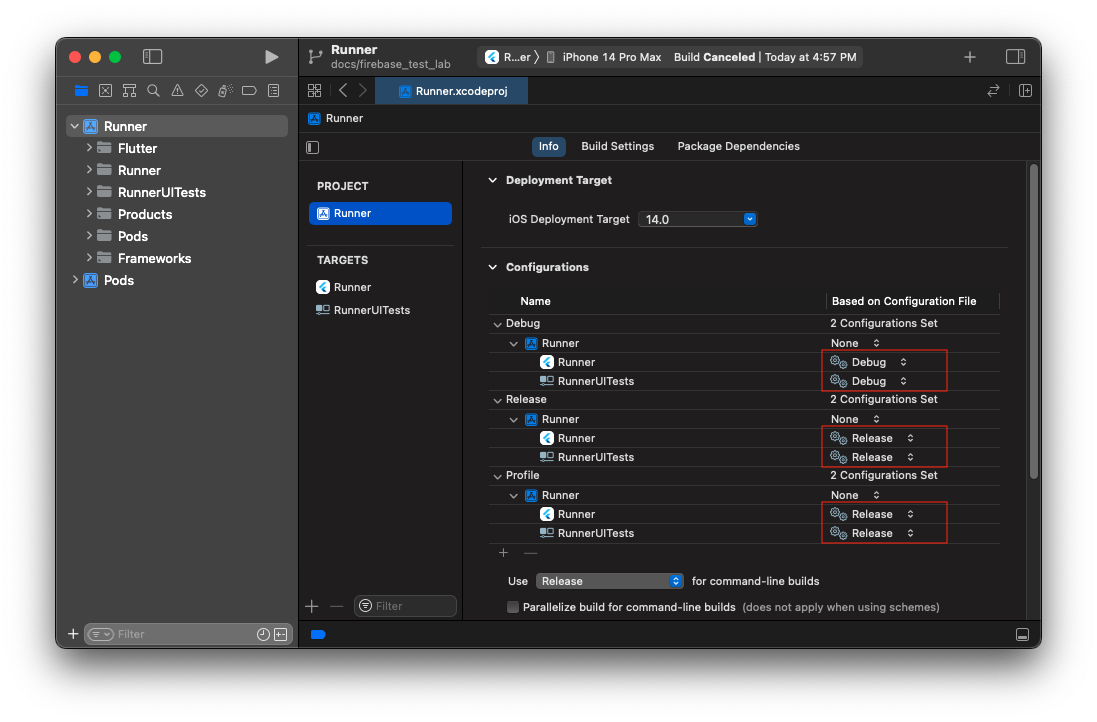
Task: Click Runner in the jump bar
Action: pos(336,118)
